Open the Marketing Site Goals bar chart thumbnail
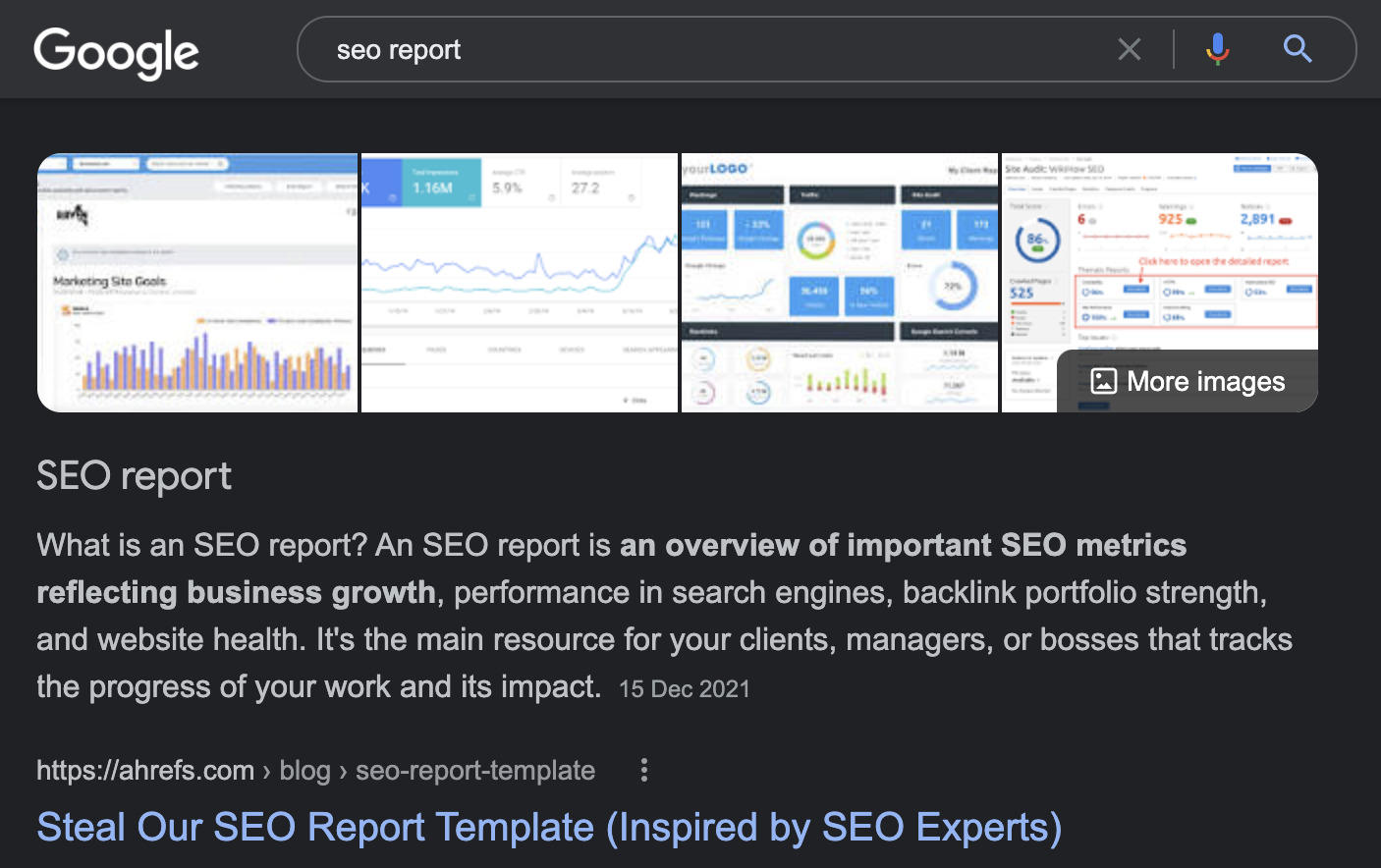Image resolution: width=1381 pixels, height=868 pixels. point(197,283)
